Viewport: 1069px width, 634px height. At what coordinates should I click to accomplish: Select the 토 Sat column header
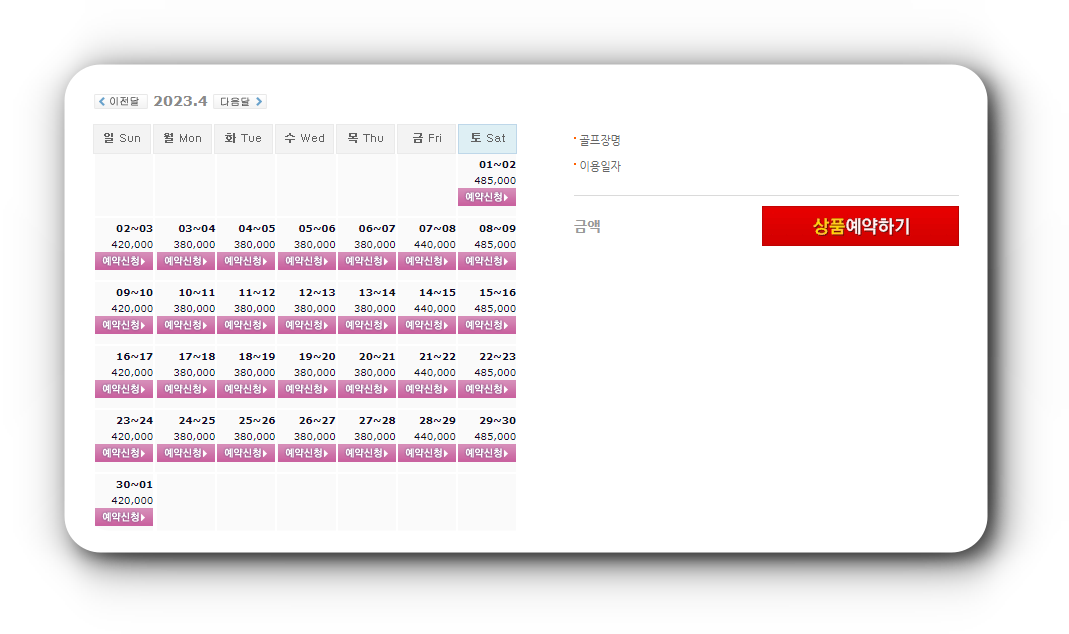[487, 138]
